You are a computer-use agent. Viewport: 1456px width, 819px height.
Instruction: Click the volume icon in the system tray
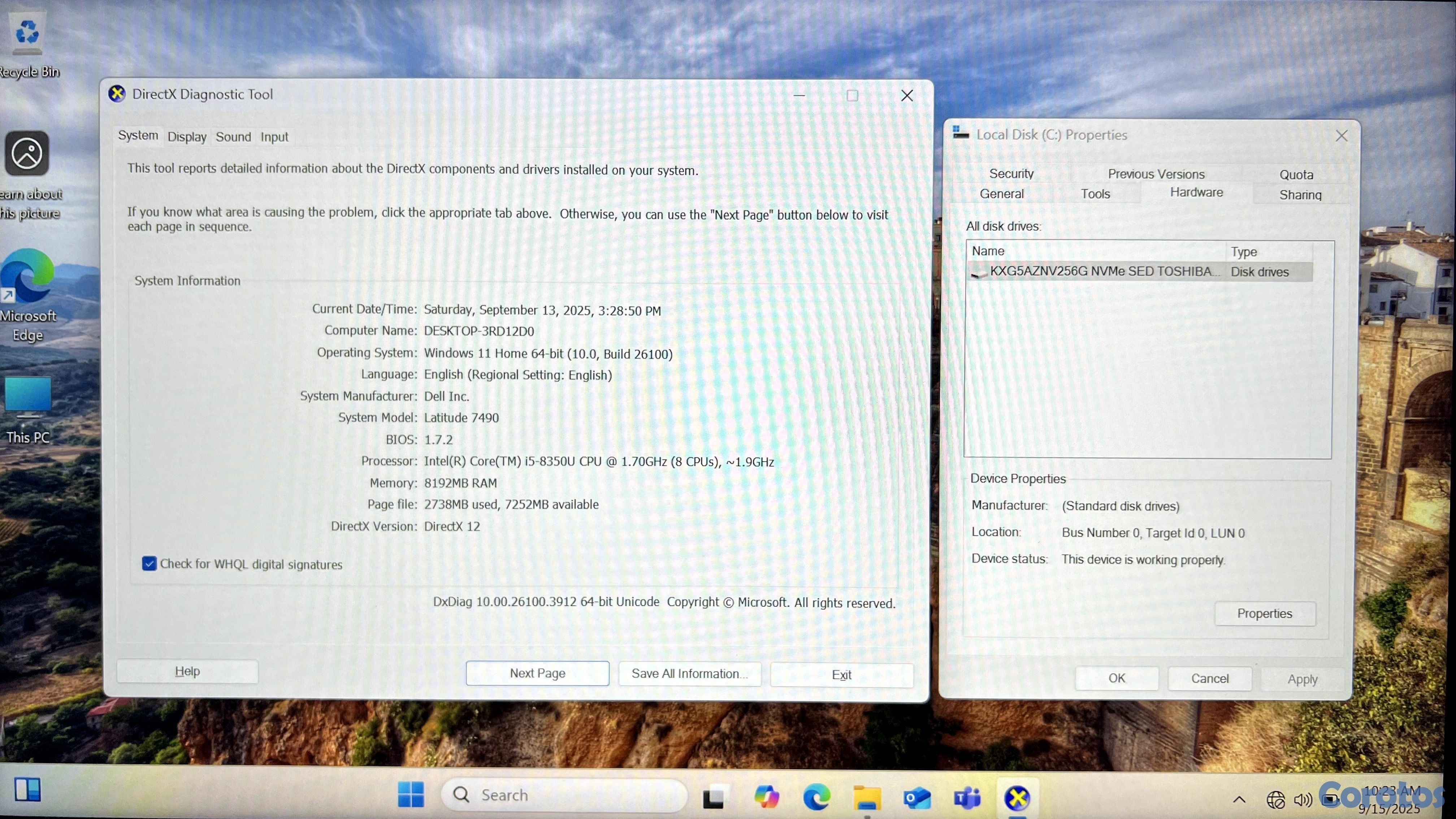tap(1303, 799)
